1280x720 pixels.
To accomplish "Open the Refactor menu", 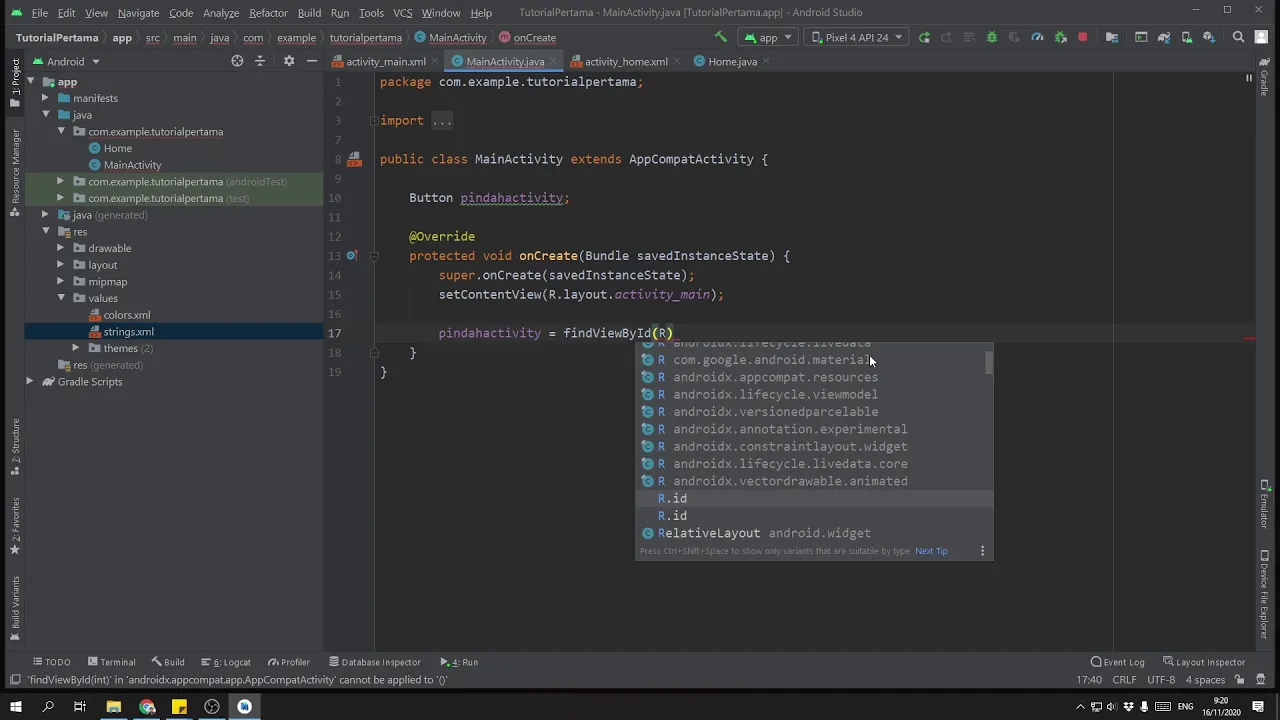I will coord(268,13).
